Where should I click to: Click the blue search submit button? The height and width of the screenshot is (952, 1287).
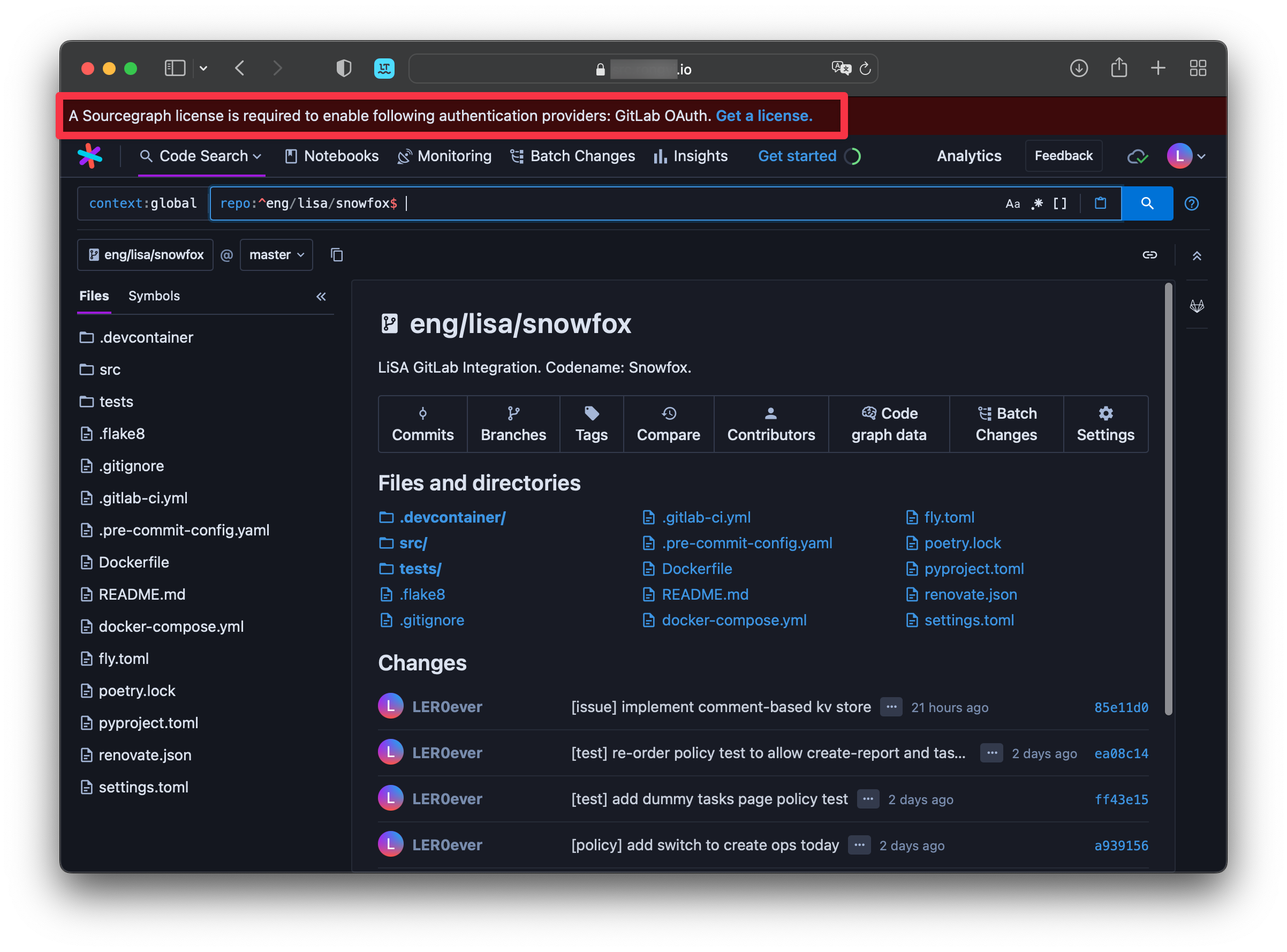pyautogui.click(x=1147, y=203)
